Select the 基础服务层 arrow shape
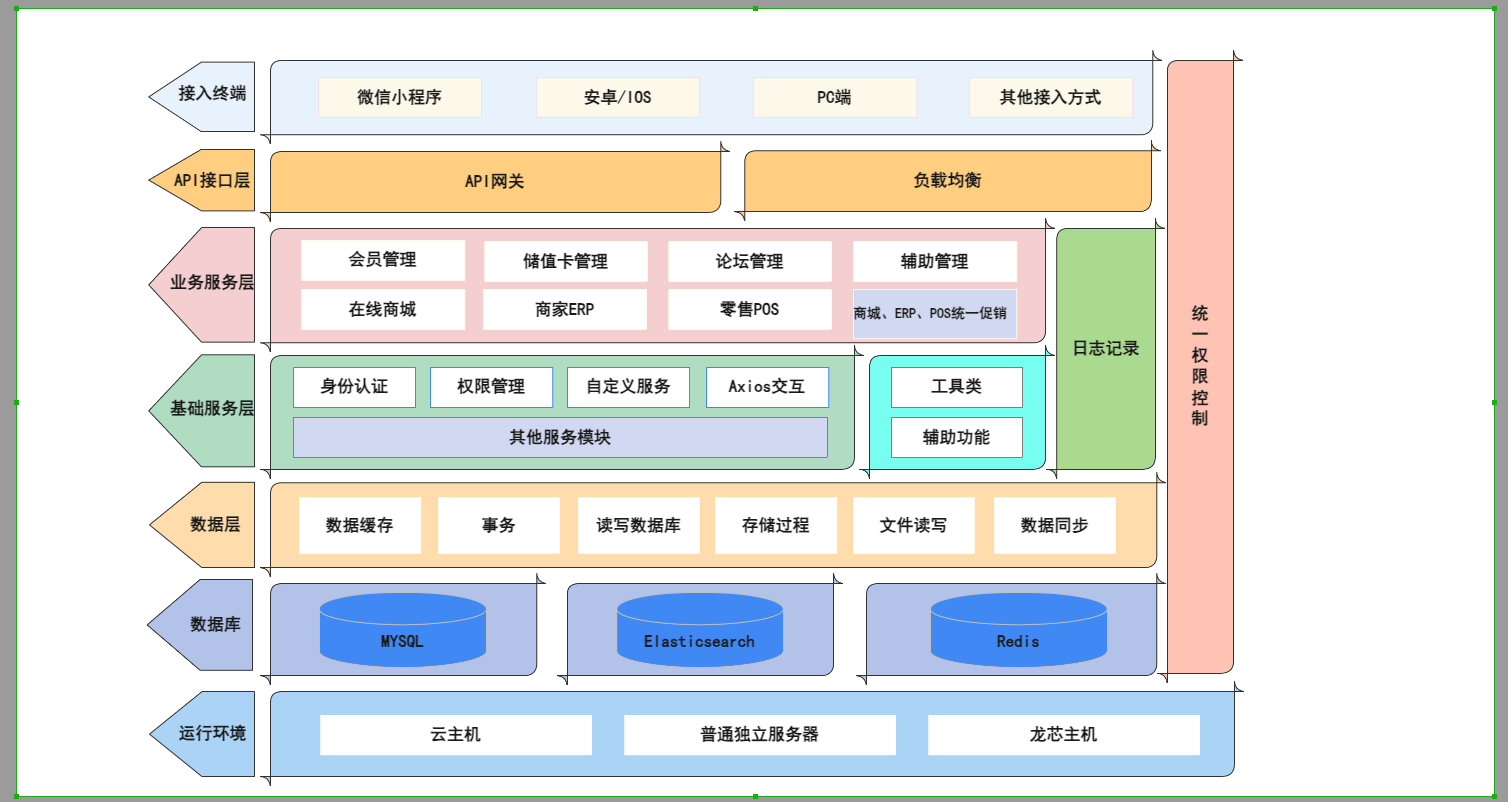Screen dimensions: 1508x802 pyautogui.click(x=202, y=410)
